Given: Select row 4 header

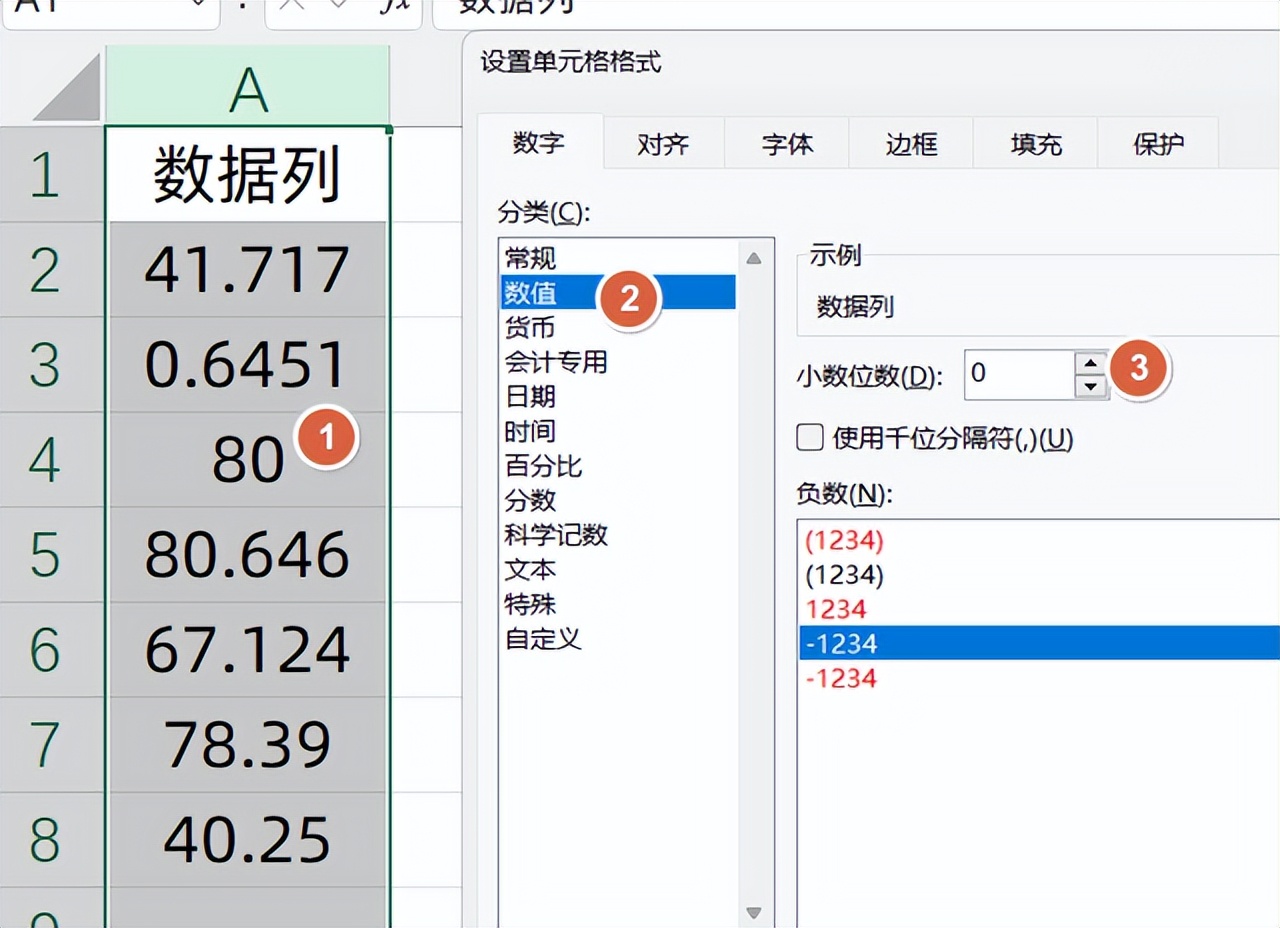Looking at the screenshot, I should pyautogui.click(x=52, y=460).
